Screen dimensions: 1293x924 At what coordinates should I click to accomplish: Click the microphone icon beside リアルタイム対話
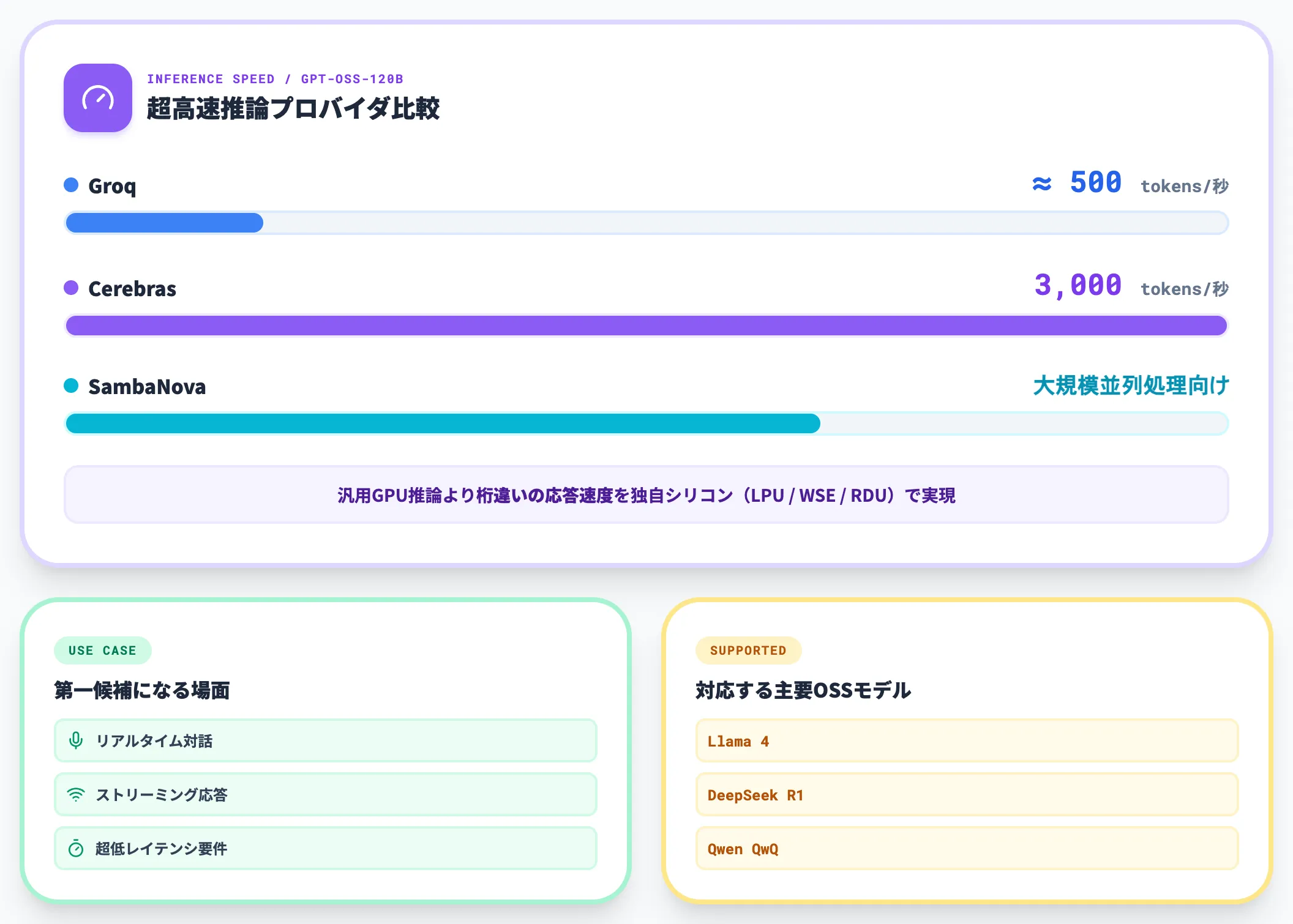click(76, 740)
